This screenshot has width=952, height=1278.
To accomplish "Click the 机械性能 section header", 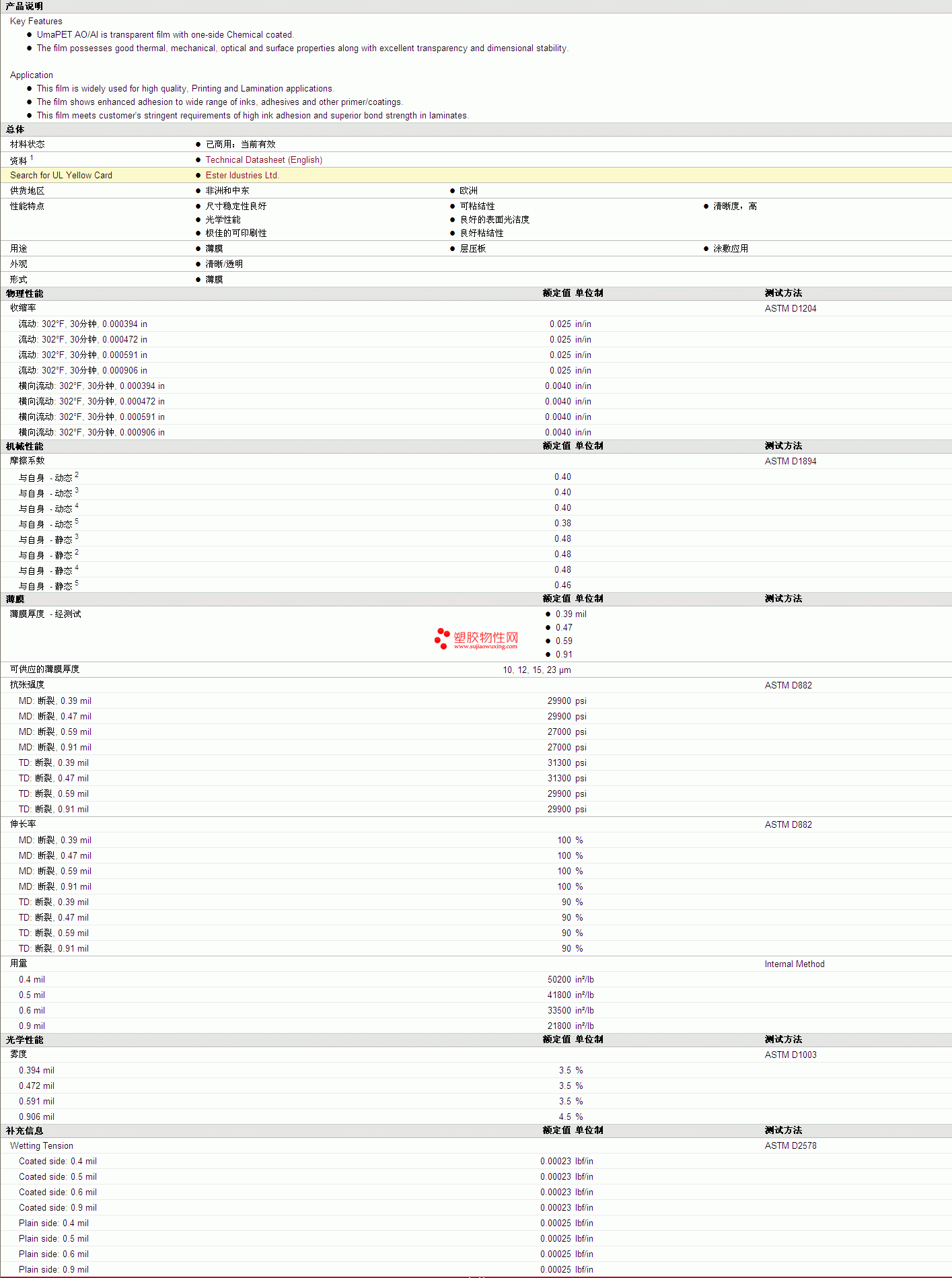I will coord(25,446).
